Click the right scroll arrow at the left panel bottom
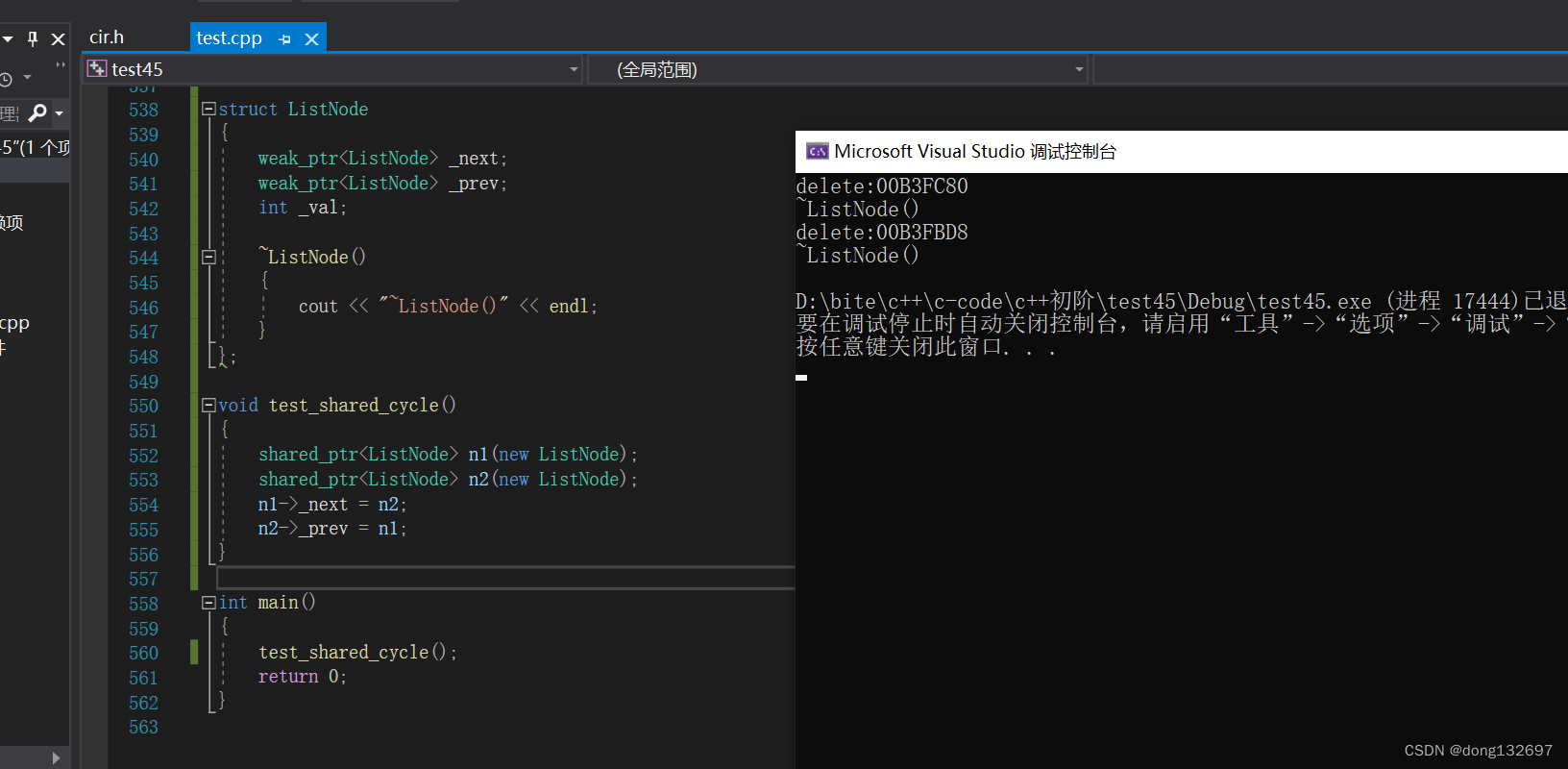The image size is (1568, 769). [x=56, y=757]
